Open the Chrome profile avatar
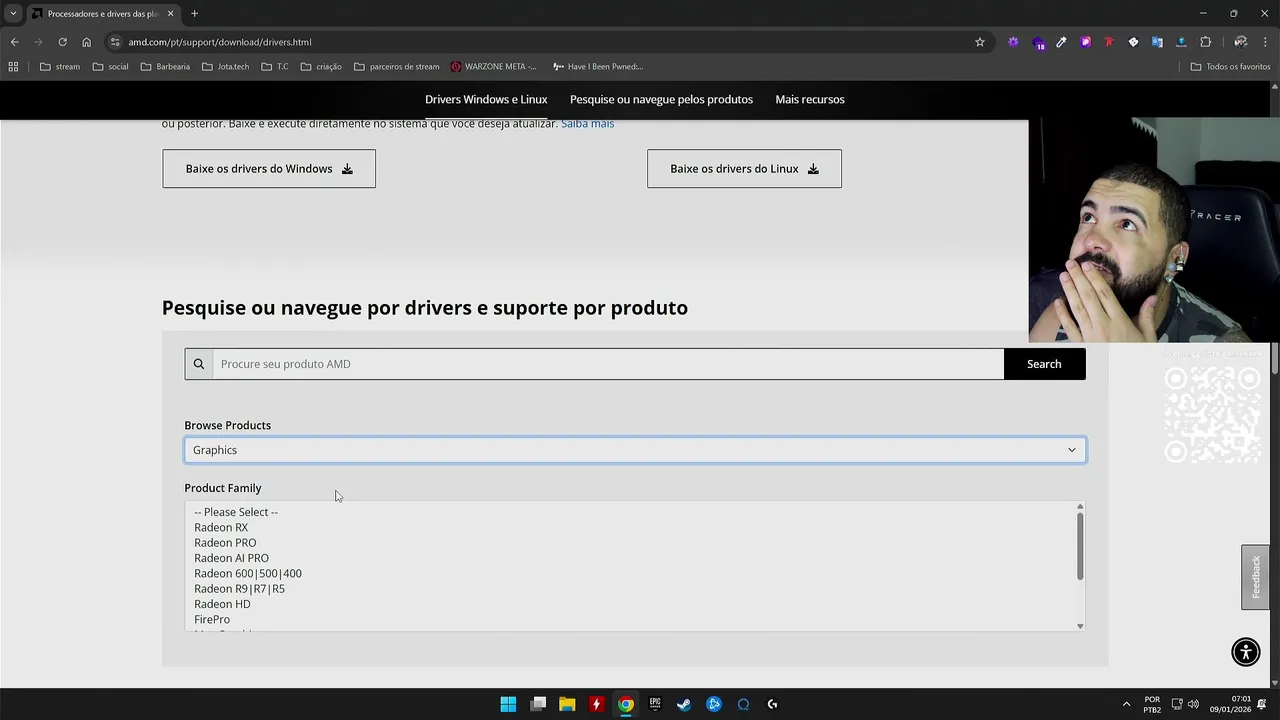Screen dimensions: 1280x720 1240,42
